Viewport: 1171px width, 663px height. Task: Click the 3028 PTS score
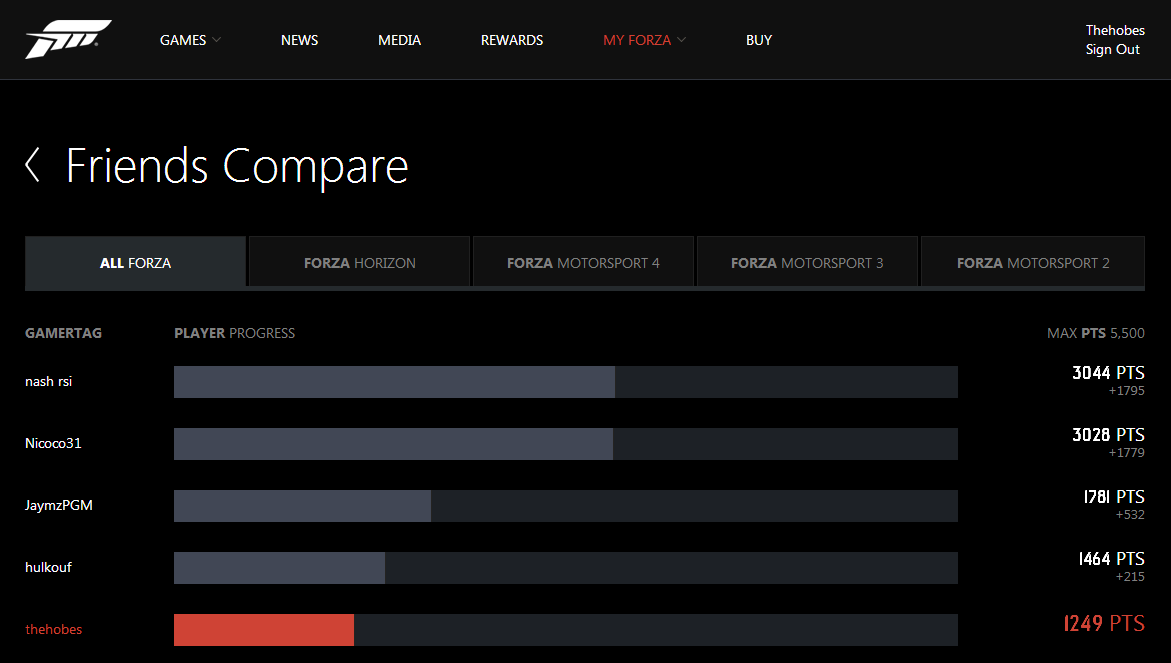(x=1108, y=435)
